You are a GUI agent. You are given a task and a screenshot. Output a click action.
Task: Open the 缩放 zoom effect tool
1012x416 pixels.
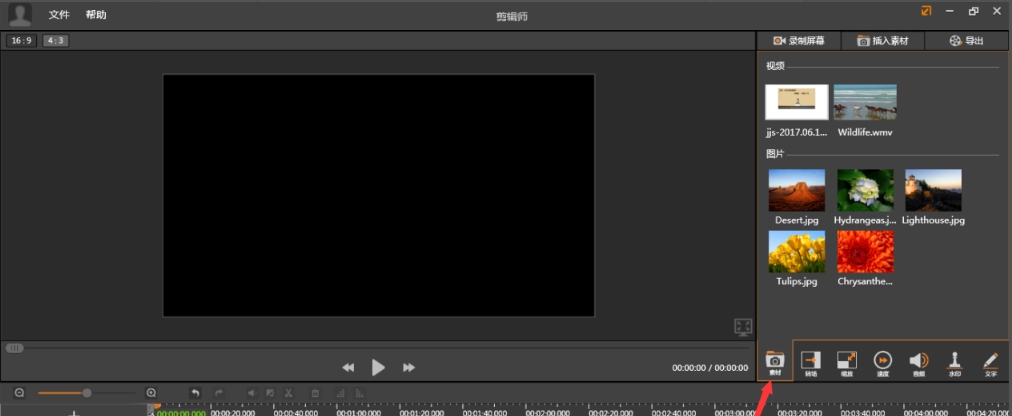[846, 364]
